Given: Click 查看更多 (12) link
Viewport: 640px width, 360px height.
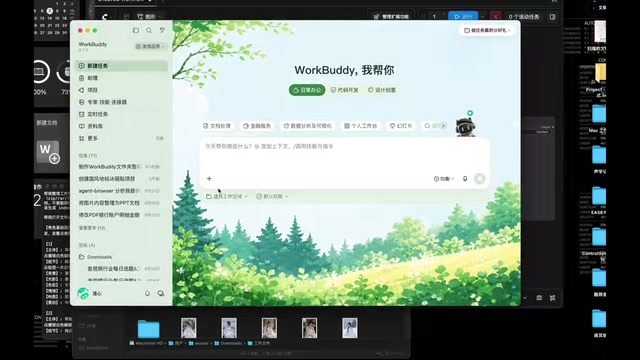Looking at the screenshot, I should coord(92,228).
